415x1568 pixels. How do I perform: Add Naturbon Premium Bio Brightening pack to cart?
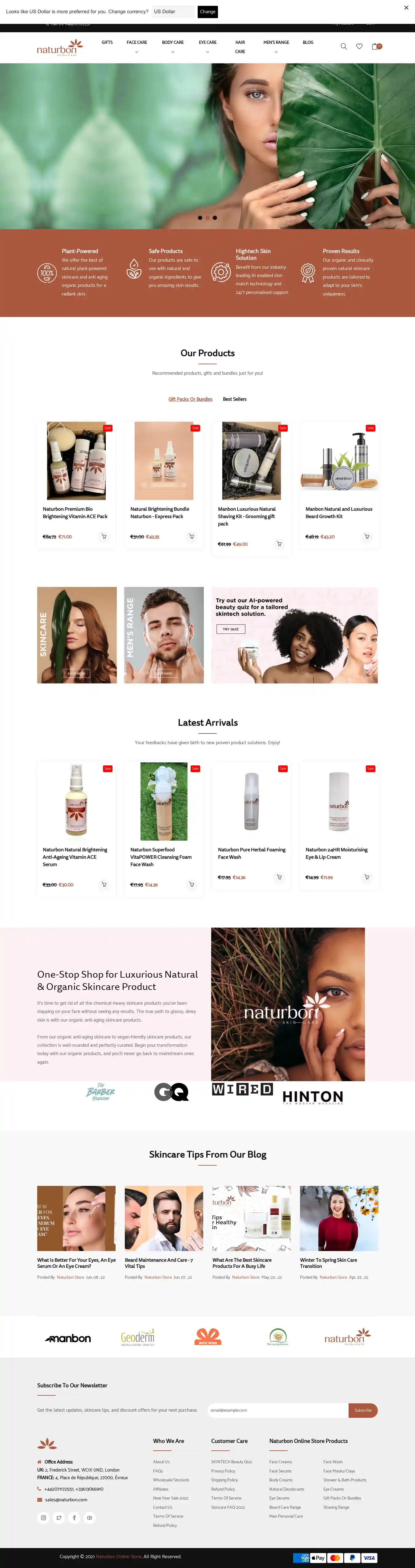coord(104,536)
